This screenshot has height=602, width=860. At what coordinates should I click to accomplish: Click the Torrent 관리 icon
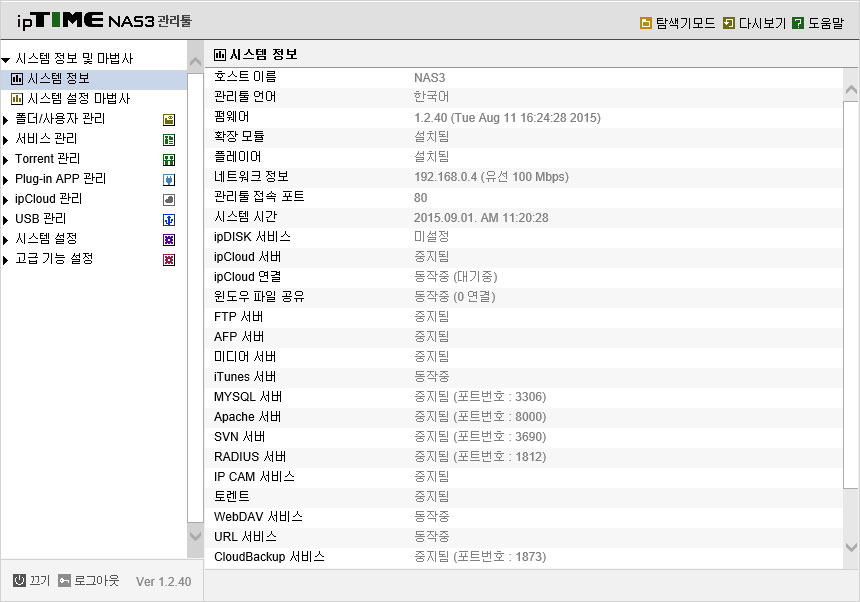click(x=169, y=160)
